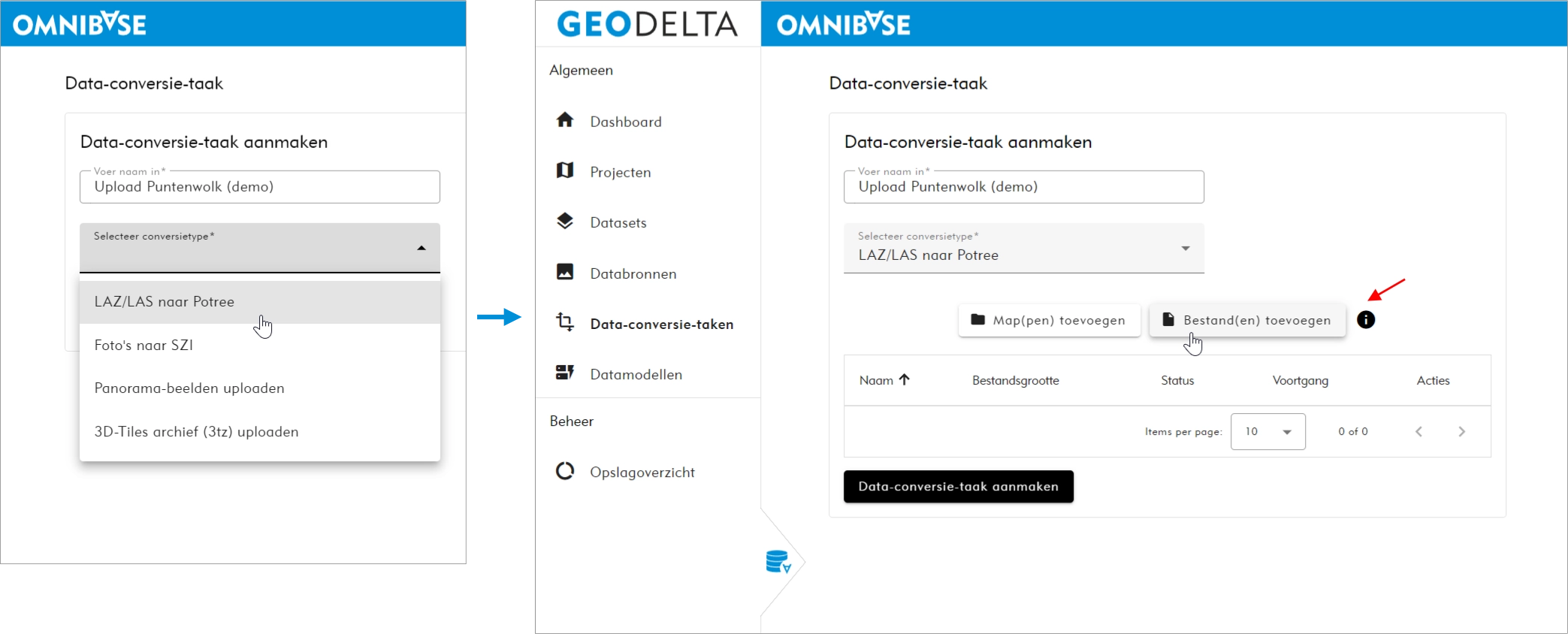Screen dimensions: 1568x634
Task: Click the black info icon beside Bestand(en) toevoegen
Action: (x=1366, y=320)
